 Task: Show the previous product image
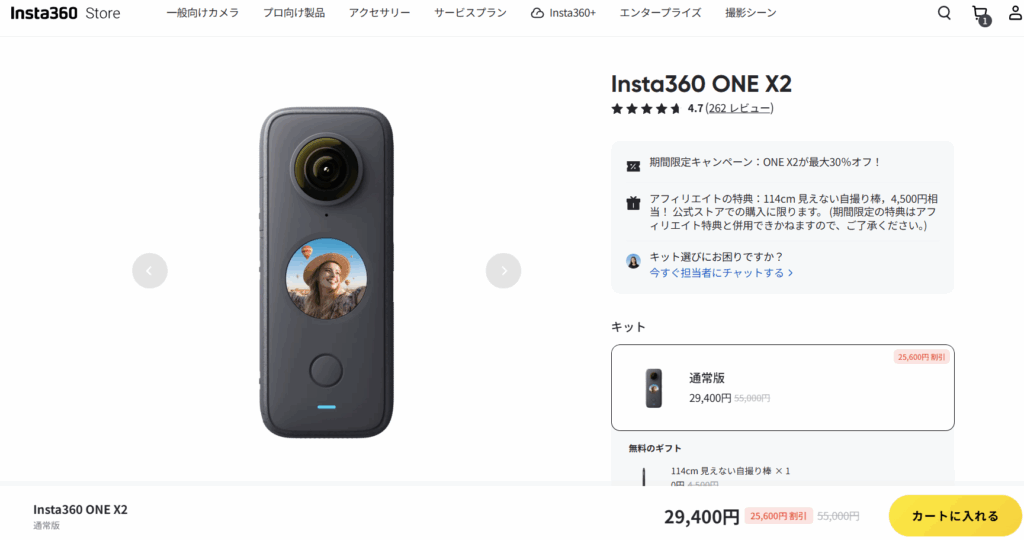tap(150, 270)
